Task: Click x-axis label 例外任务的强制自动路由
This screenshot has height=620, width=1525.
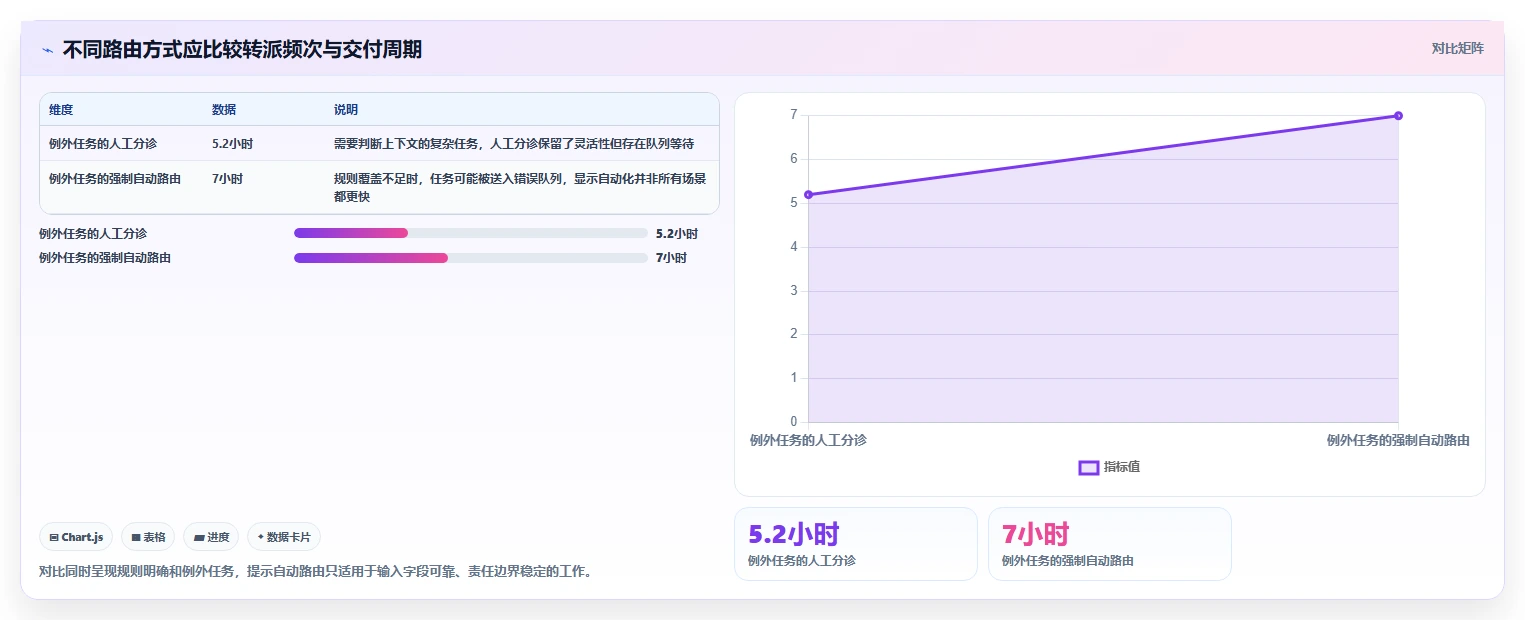Action: (1398, 440)
